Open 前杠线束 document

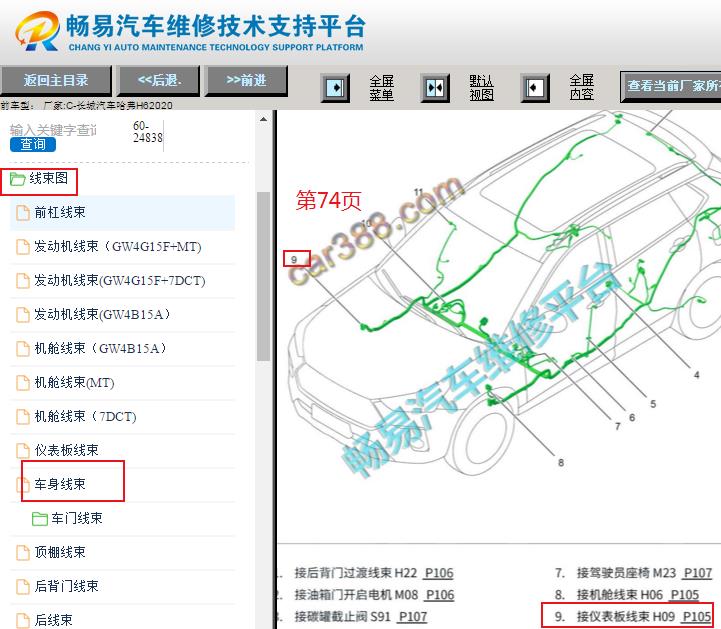point(122,212)
